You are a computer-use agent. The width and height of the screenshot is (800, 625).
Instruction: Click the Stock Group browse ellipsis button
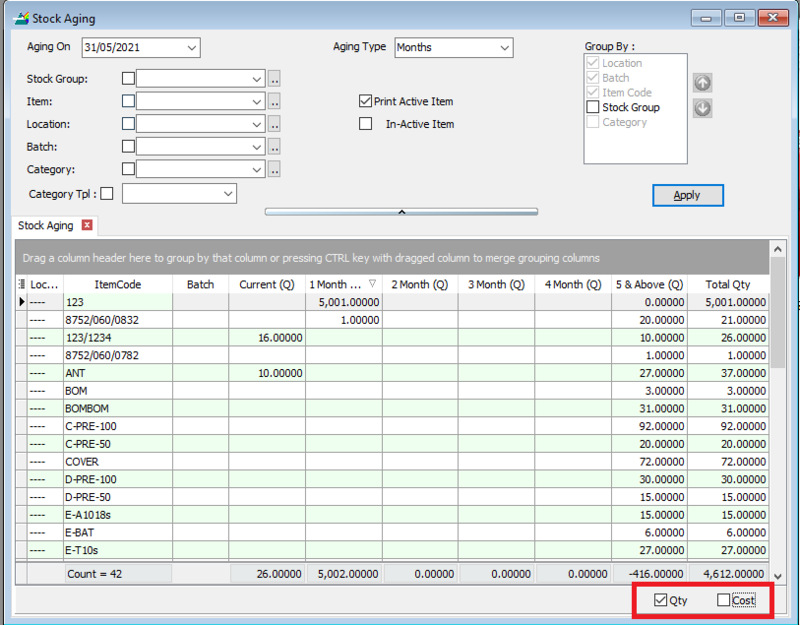point(275,79)
